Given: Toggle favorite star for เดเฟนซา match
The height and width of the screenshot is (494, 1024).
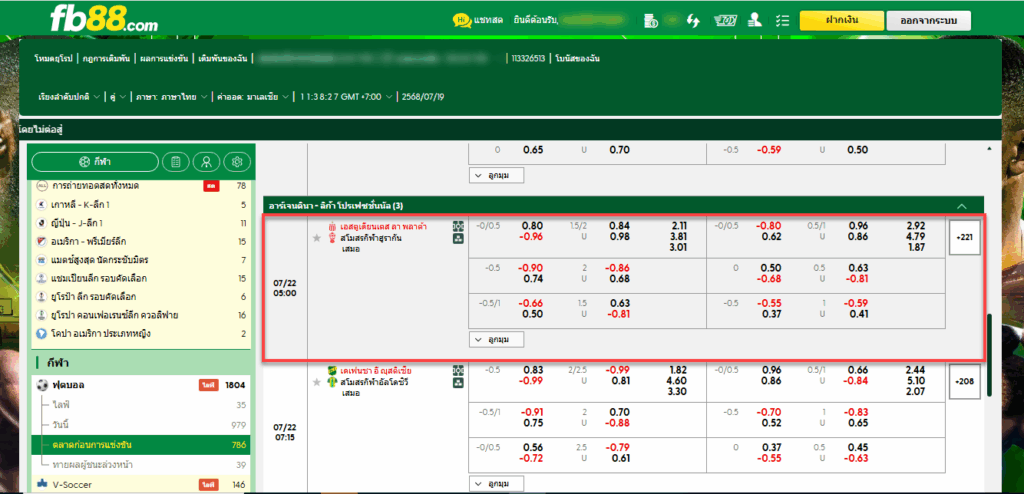Looking at the screenshot, I should [x=317, y=382].
